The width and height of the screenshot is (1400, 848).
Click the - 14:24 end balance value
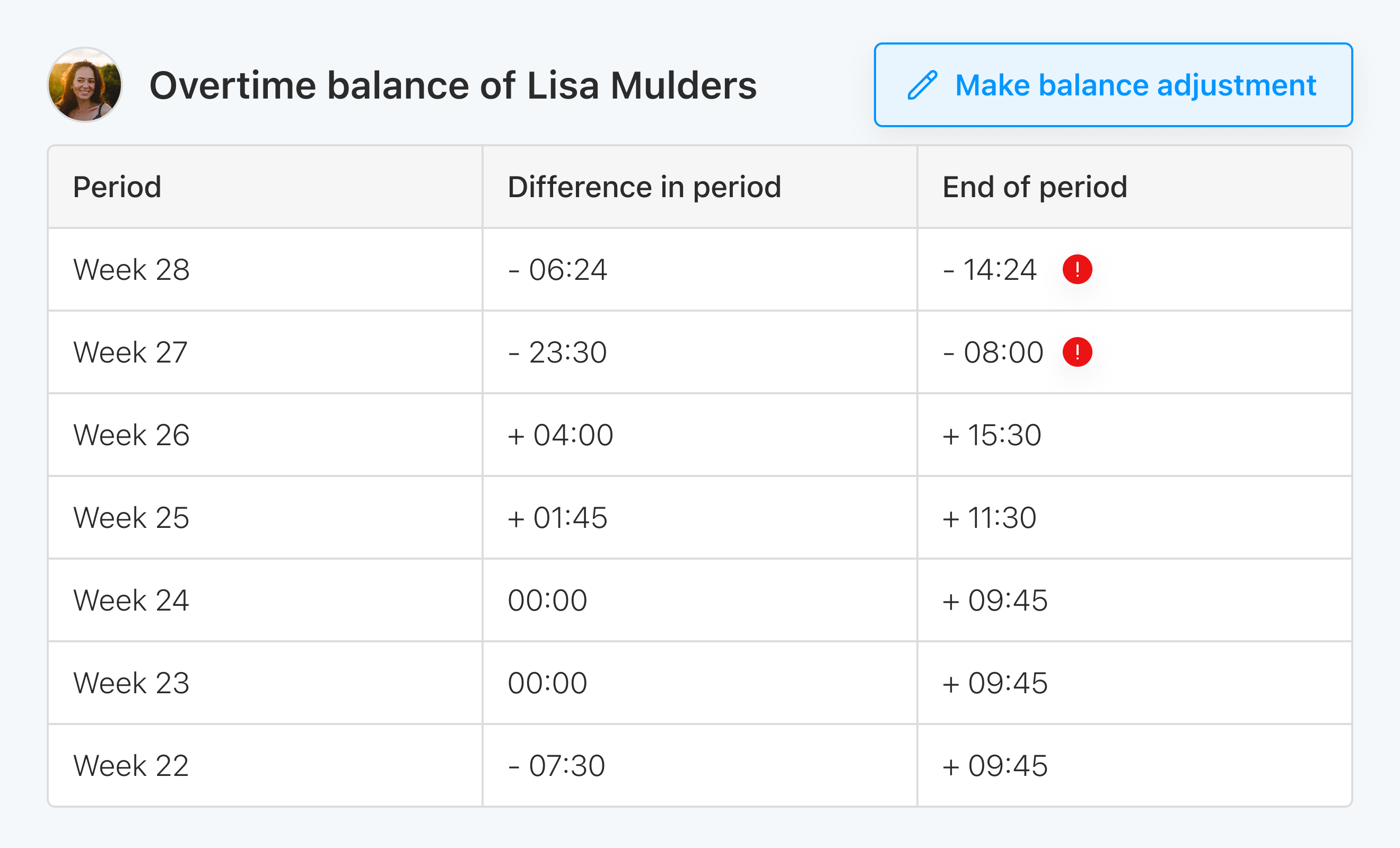989,269
